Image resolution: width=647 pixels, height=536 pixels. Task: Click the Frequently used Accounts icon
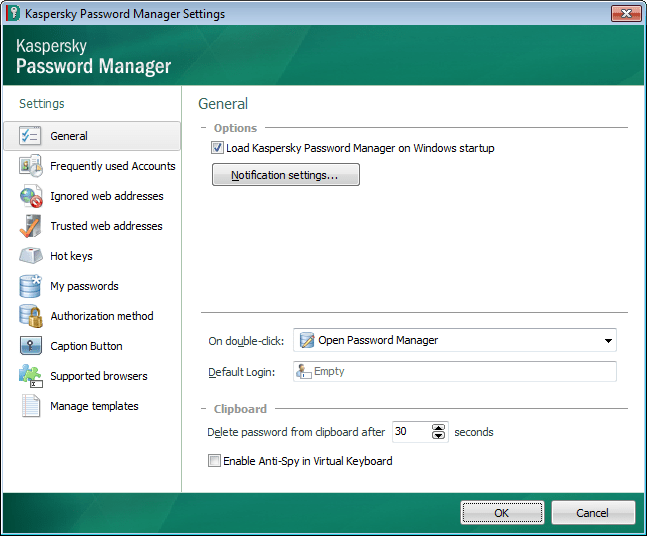(30, 166)
